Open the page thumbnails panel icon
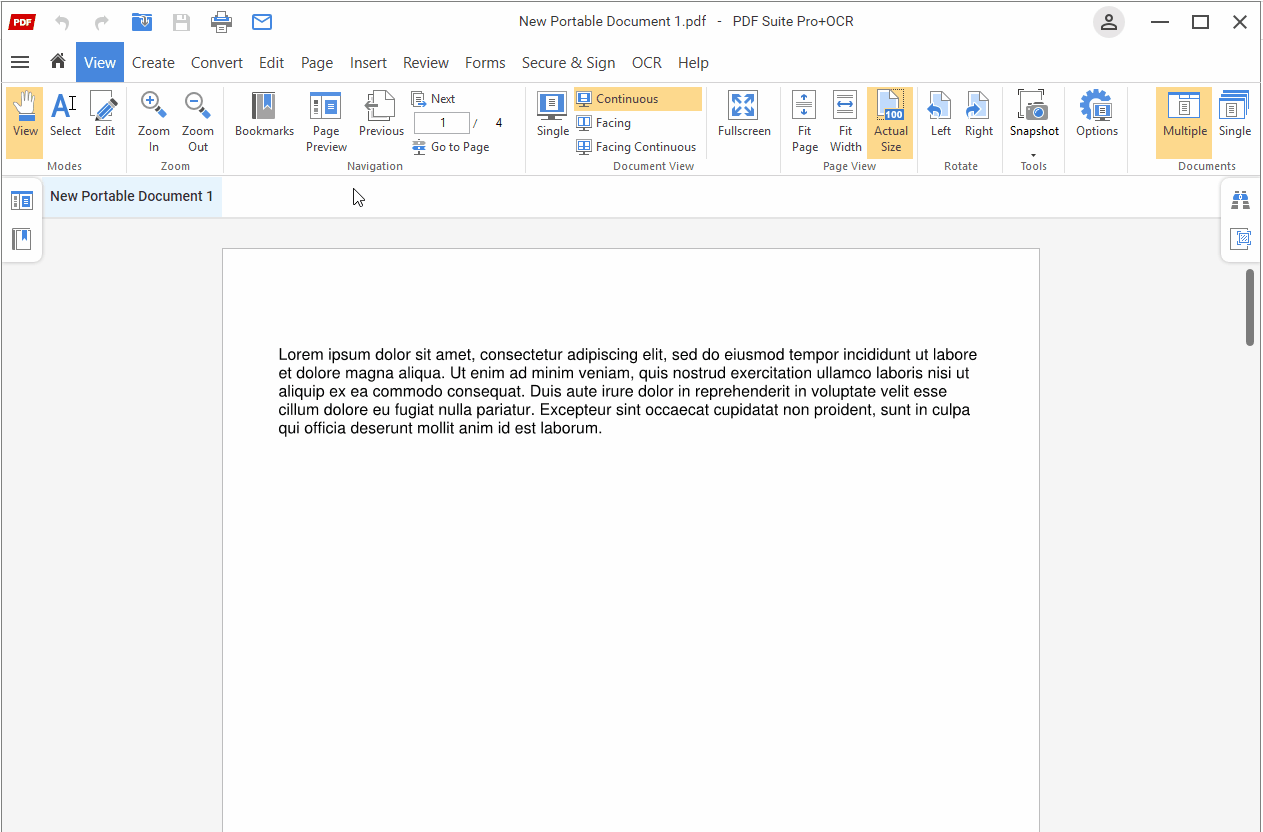The height and width of the screenshot is (832, 1263). click(22, 199)
